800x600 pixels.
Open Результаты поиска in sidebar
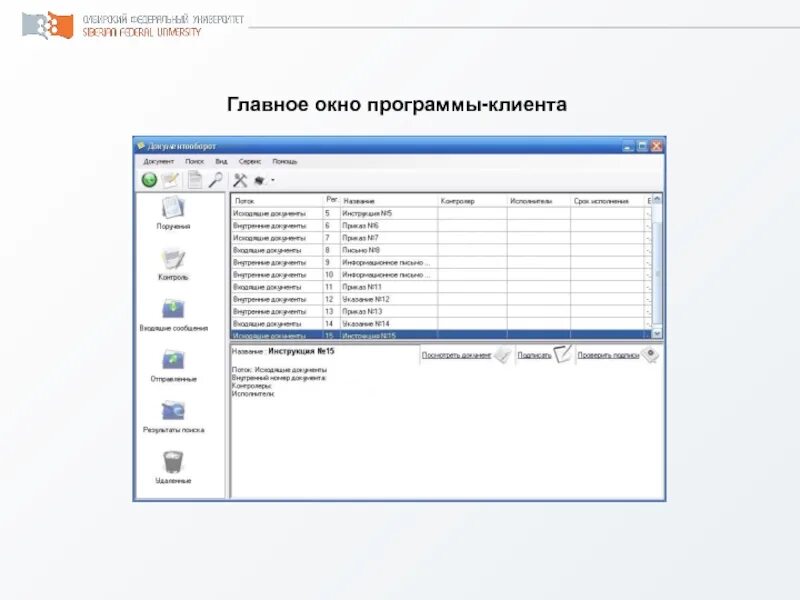[x=173, y=417]
